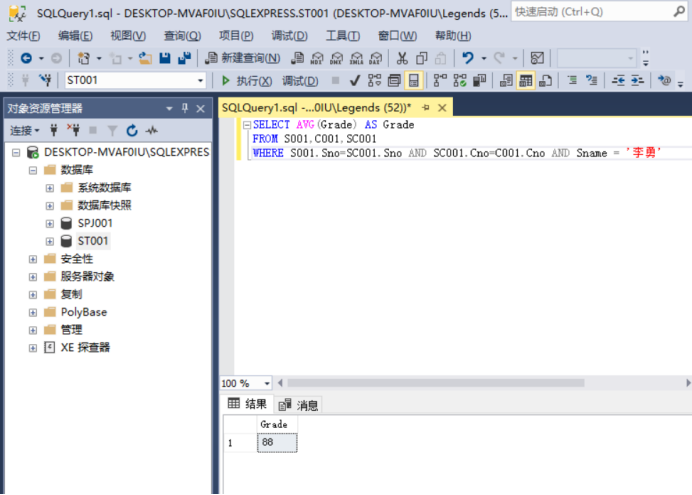Expand the ST001 database node

click(50, 241)
